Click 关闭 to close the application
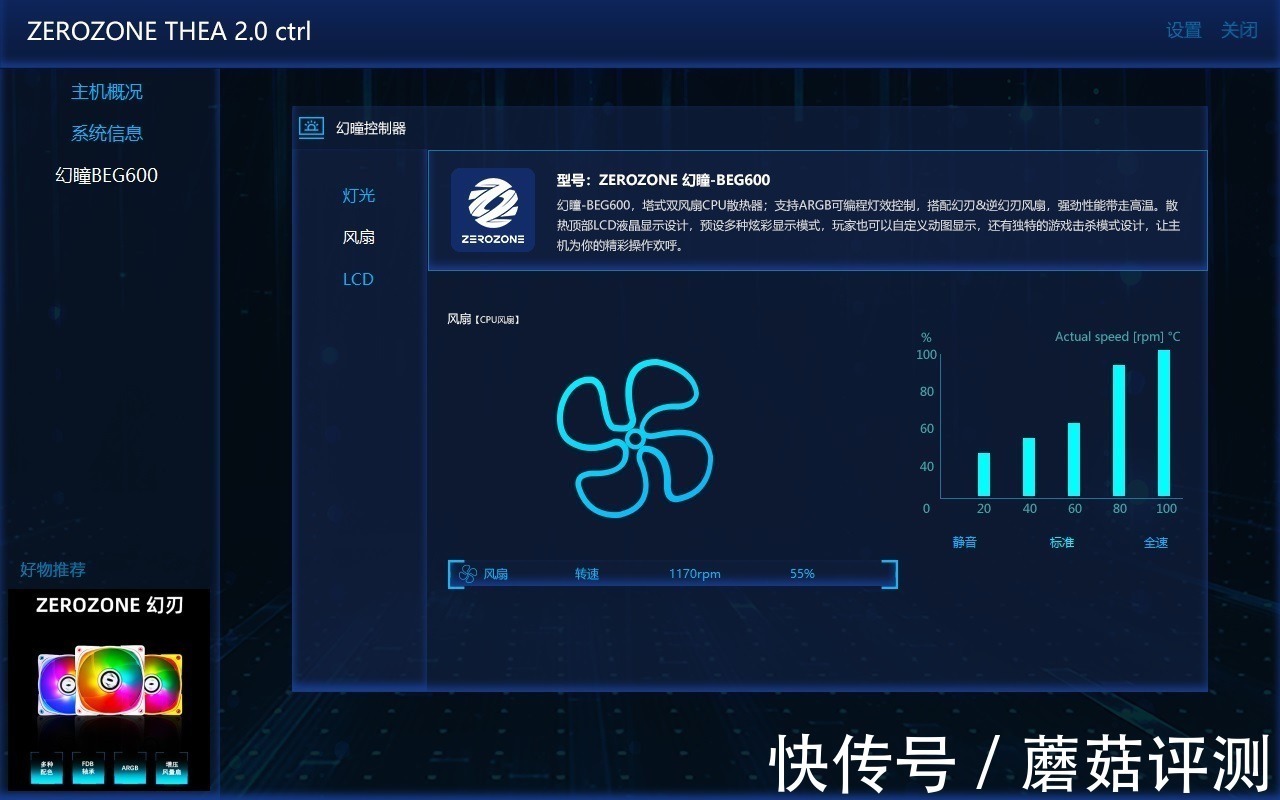Viewport: 1280px width, 800px height. (1239, 30)
